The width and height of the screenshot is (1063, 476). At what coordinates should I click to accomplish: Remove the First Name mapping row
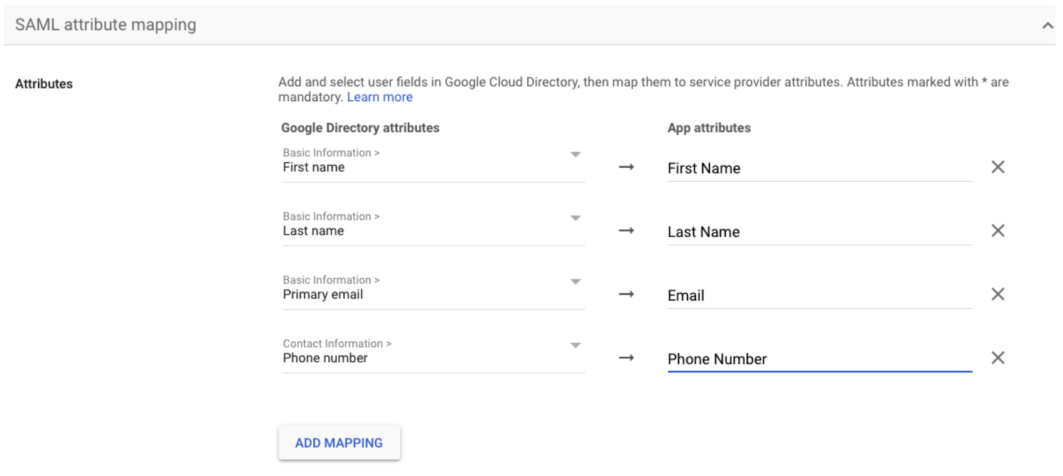coord(997,167)
